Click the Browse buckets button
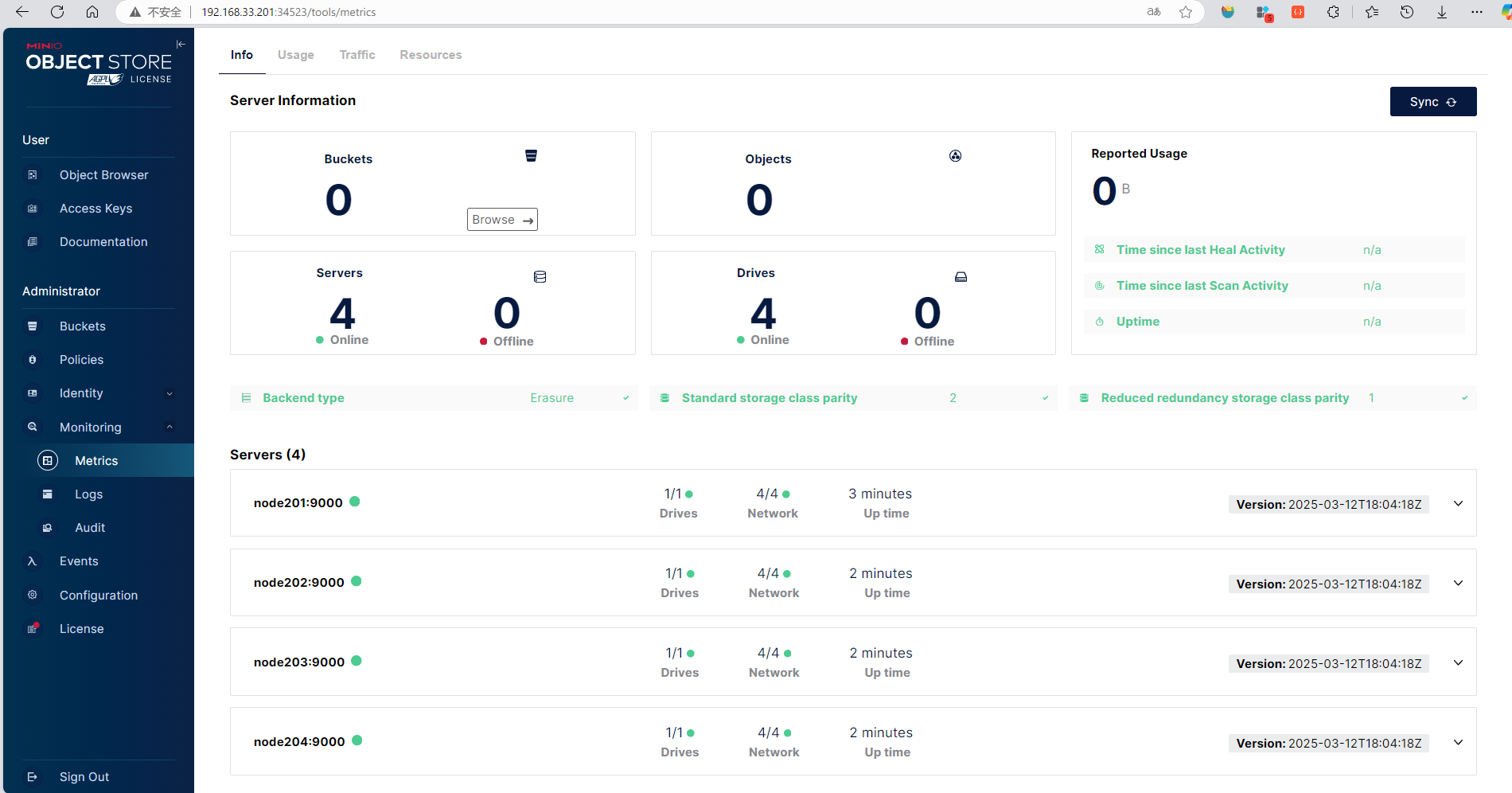This screenshot has width=1512, height=793. pos(502,220)
